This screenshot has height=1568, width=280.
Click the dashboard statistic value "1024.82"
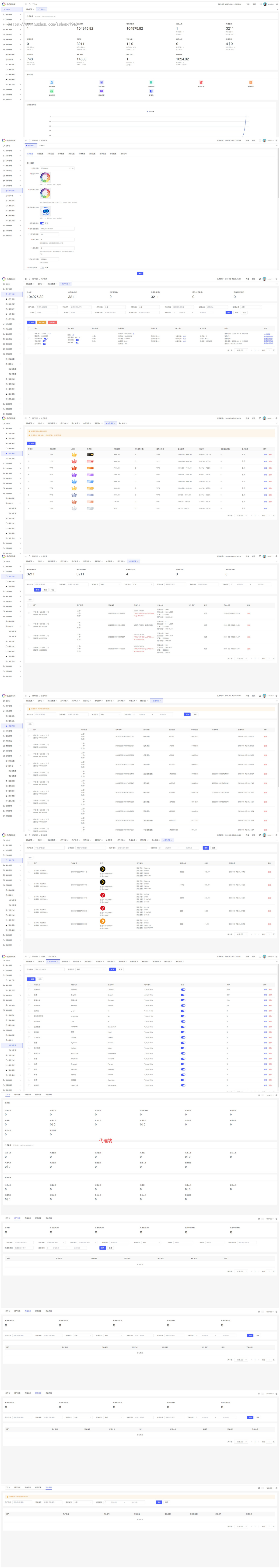[183, 59]
